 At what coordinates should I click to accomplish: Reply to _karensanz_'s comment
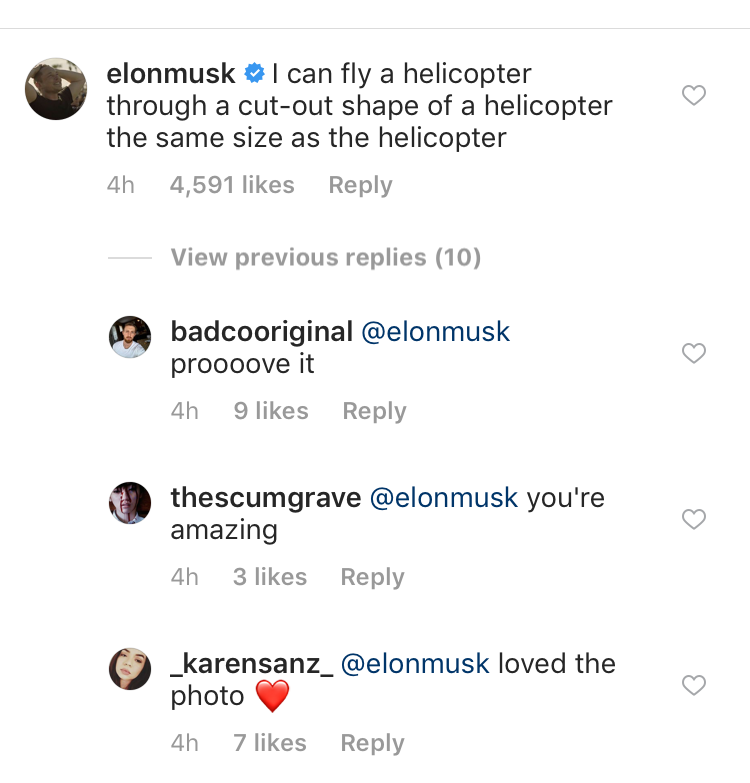(x=373, y=744)
